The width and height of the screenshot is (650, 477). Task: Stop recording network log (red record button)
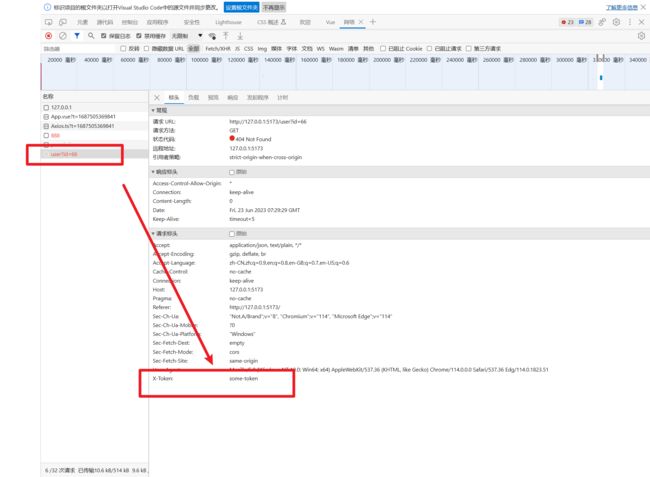[x=49, y=36]
